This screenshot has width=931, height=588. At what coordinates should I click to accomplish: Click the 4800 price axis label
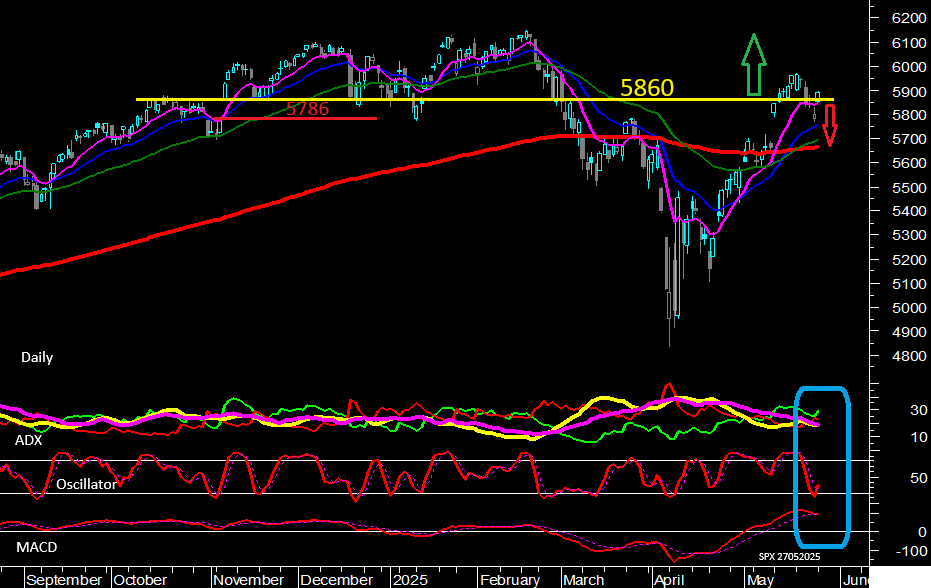click(x=908, y=356)
